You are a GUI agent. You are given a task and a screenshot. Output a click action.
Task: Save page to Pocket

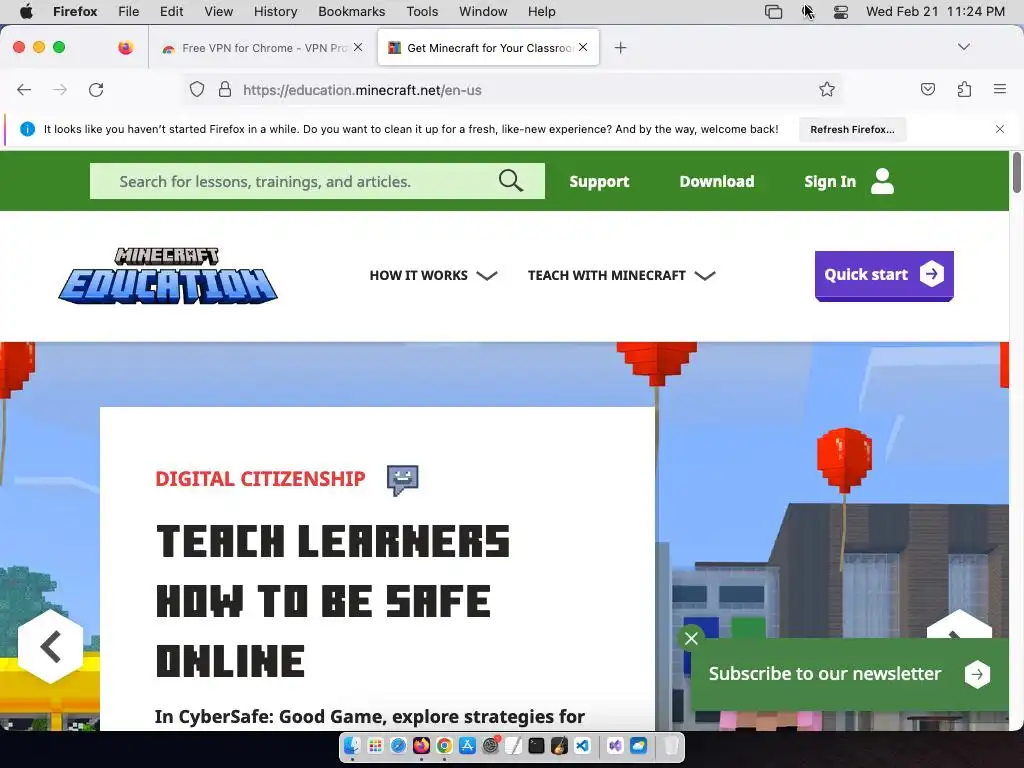tap(927, 89)
